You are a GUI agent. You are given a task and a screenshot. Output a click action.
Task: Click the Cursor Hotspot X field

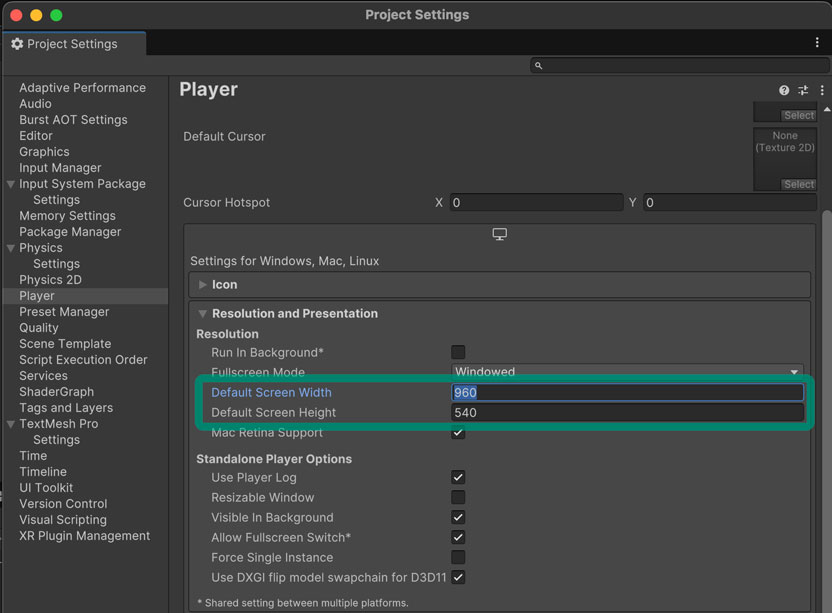coord(536,202)
